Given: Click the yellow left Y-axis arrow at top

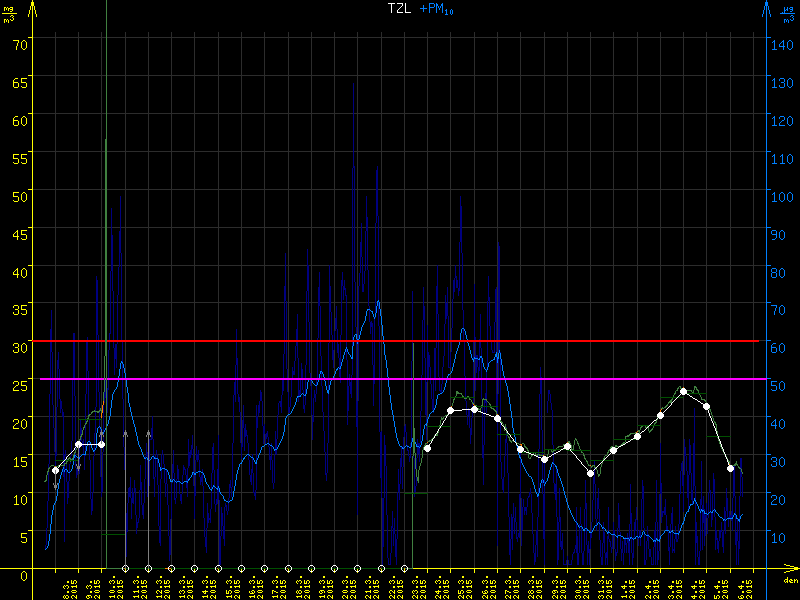Looking at the screenshot, I should 33,10.
